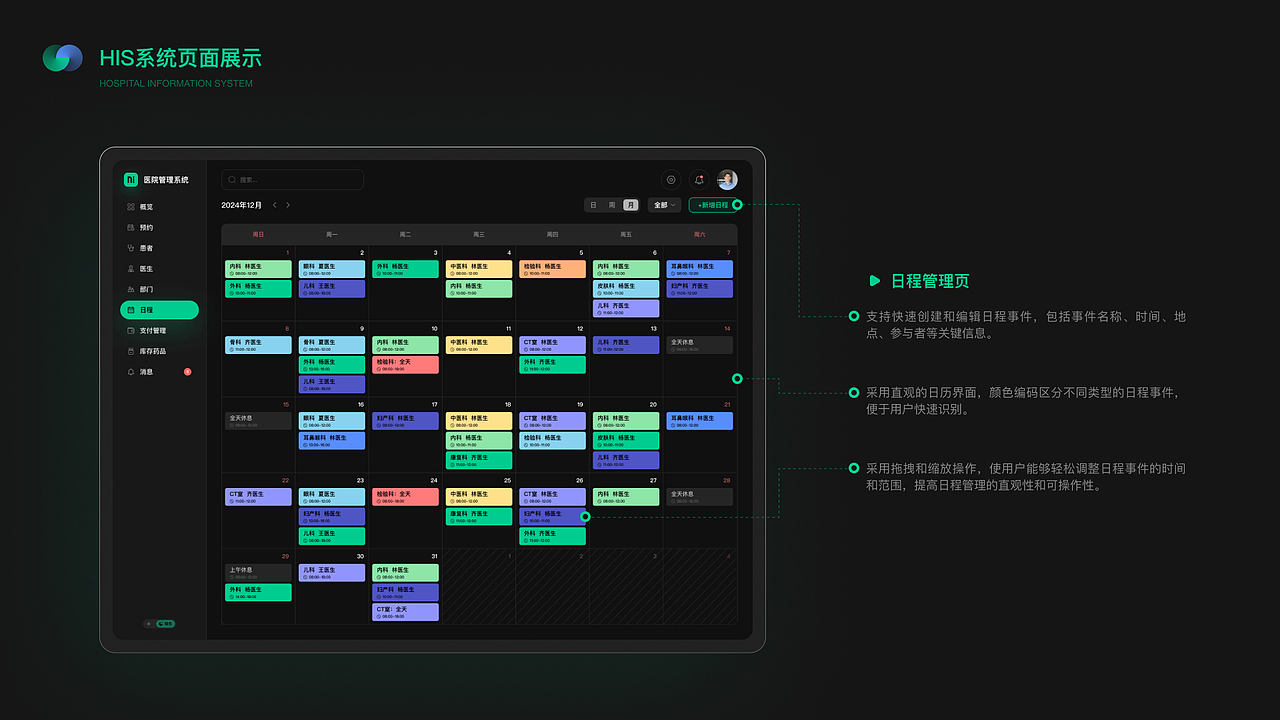Open 支付管理 payment management
1280x720 pixels.
click(x=150, y=330)
